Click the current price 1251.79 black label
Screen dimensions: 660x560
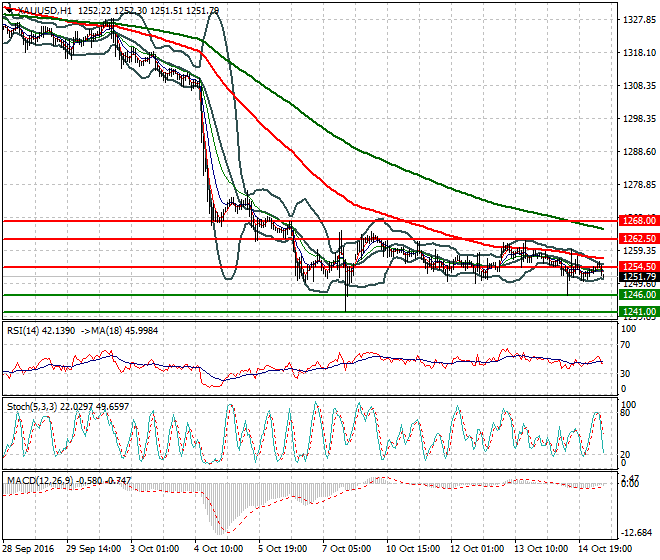[639, 277]
